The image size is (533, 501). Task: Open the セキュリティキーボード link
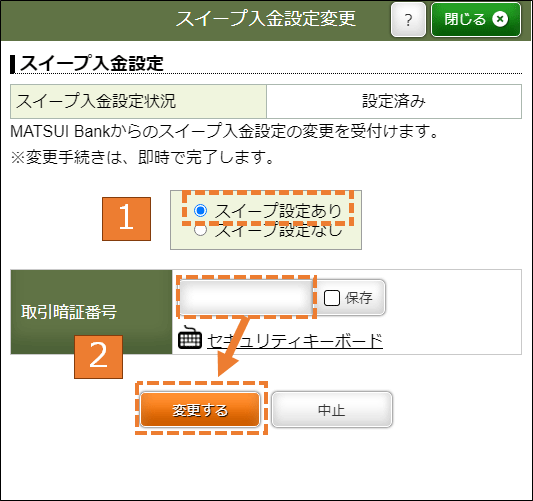[x=295, y=341]
